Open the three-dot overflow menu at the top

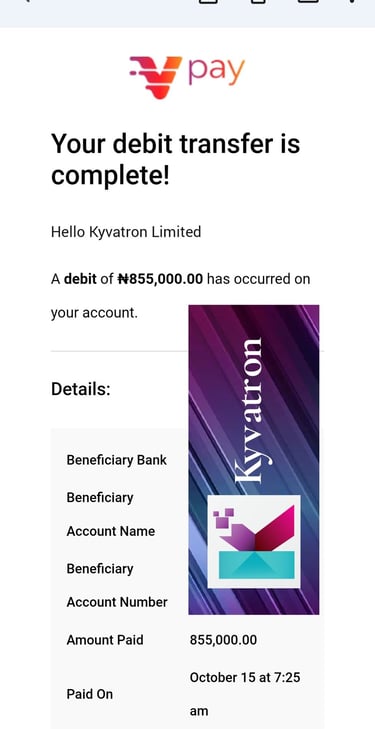pos(353,1)
